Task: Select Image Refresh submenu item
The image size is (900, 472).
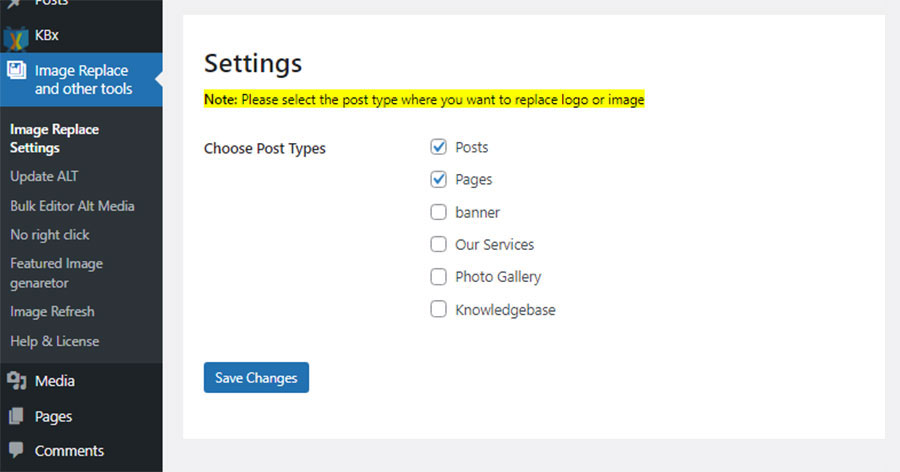Action: (x=52, y=311)
